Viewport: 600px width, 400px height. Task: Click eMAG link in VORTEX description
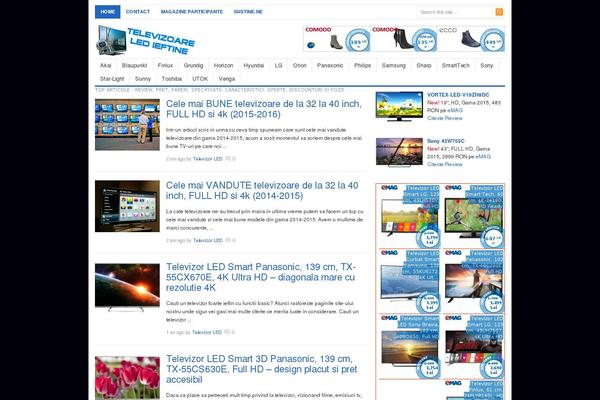click(455, 110)
